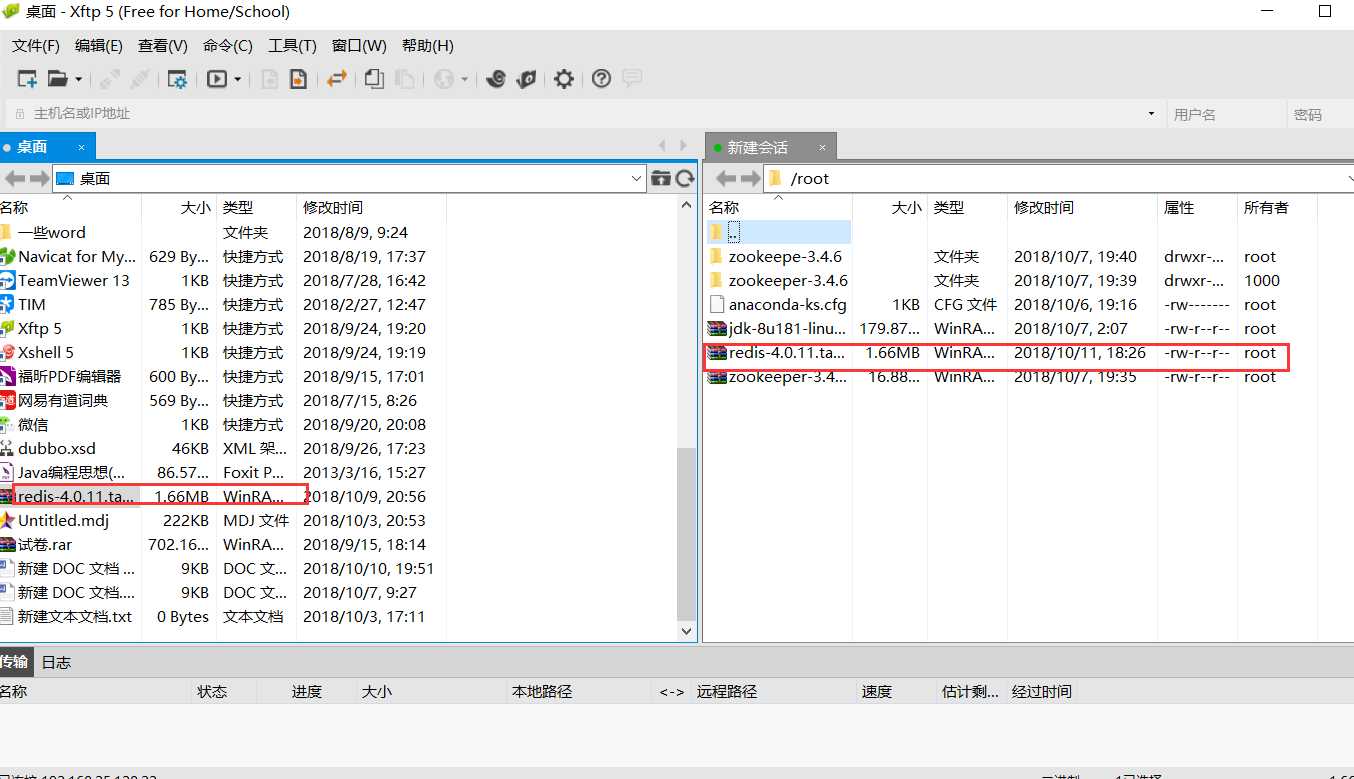The image size is (1354, 779).
Task: Click the copy icon in toolbar
Action: click(375, 79)
